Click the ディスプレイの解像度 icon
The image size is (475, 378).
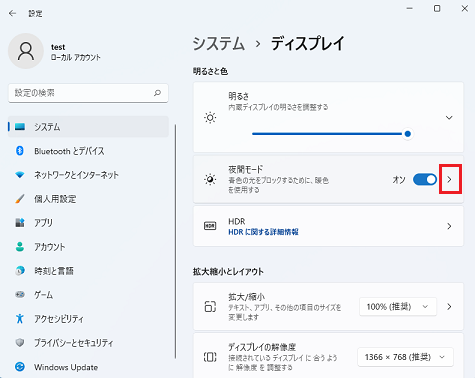click(210, 357)
